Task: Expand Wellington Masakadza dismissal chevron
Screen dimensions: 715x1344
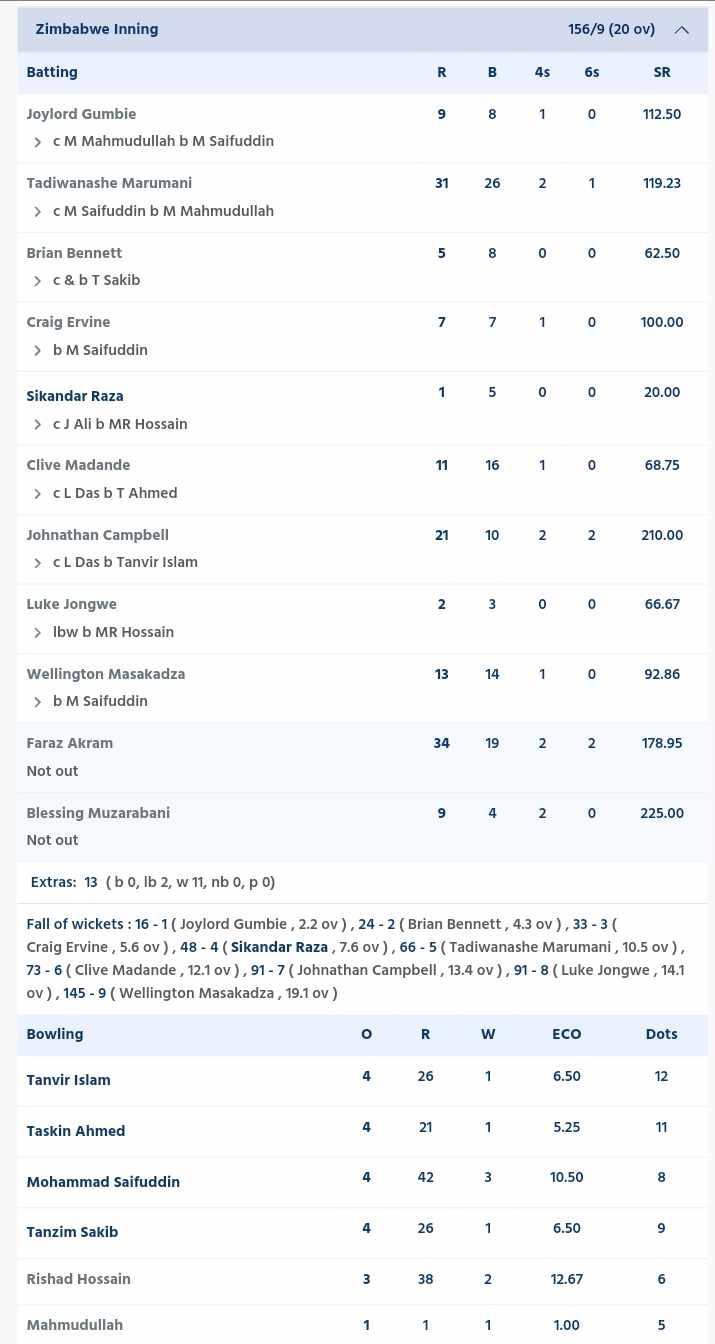Action: point(38,702)
